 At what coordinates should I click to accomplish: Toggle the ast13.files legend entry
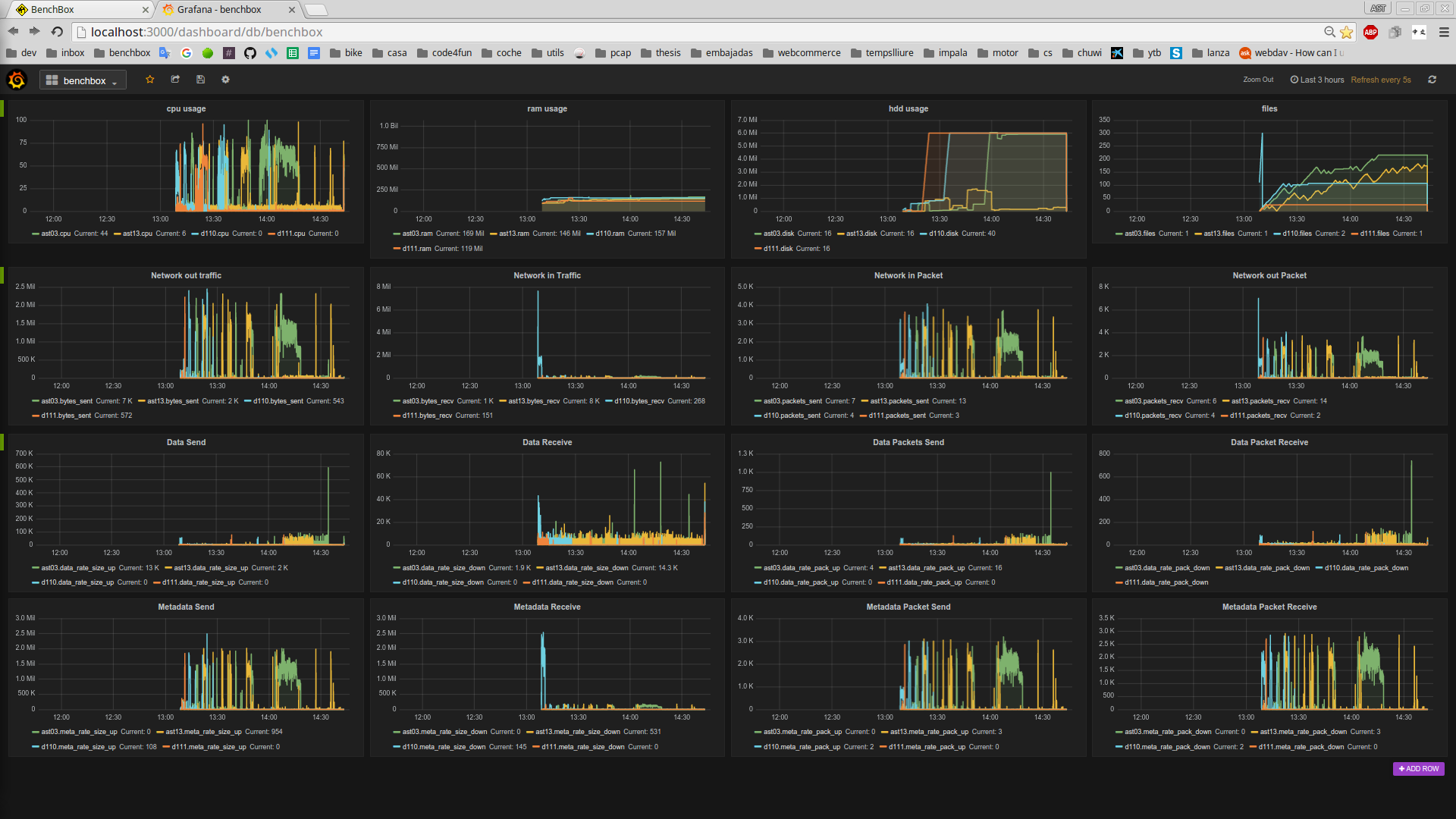coord(1219,234)
